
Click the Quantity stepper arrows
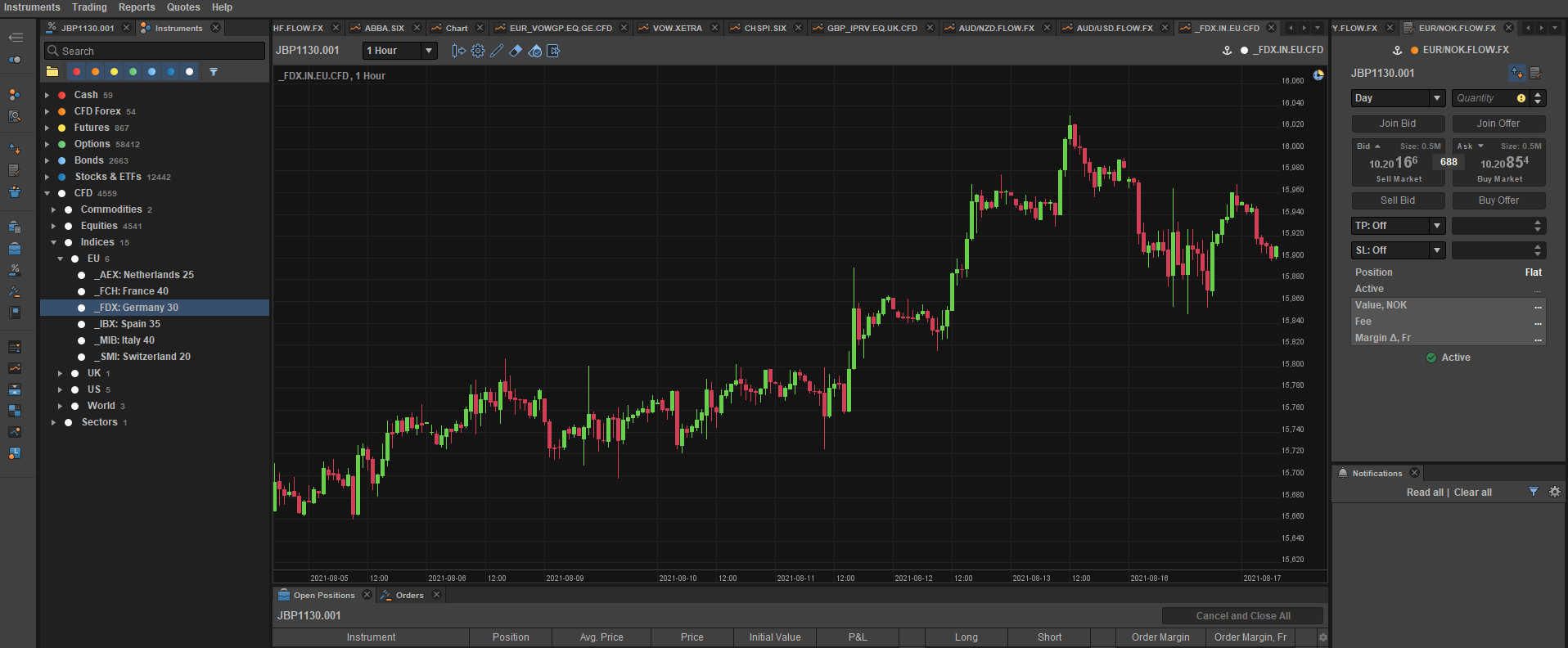pos(1538,98)
